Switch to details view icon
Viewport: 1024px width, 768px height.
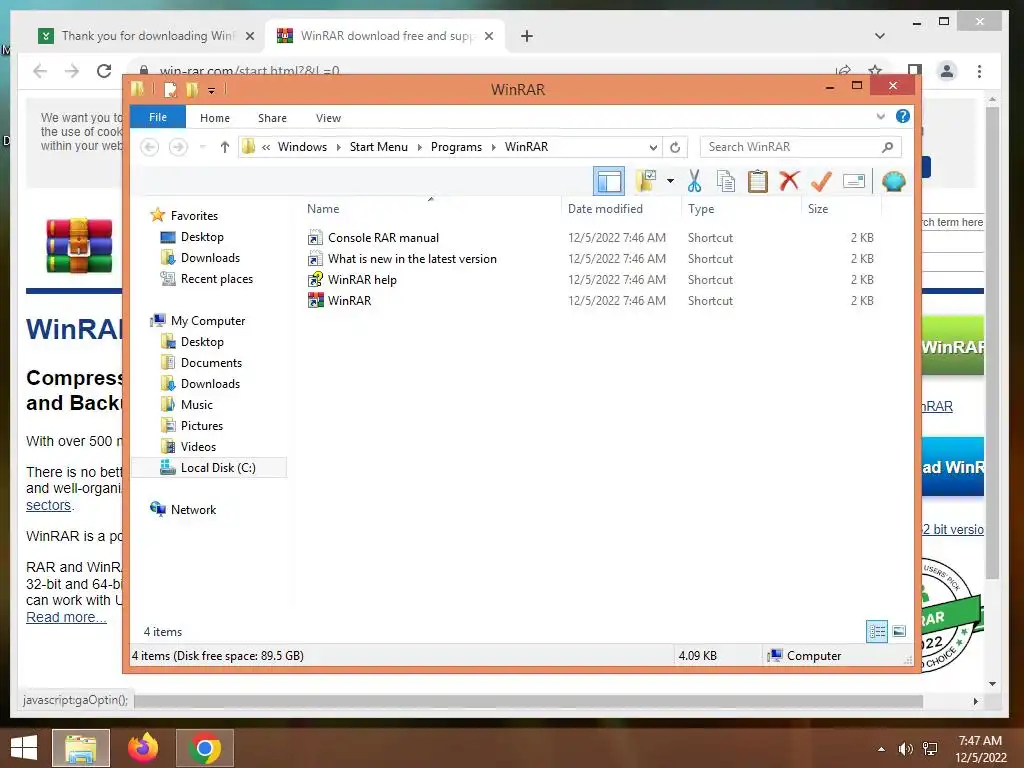(877, 631)
